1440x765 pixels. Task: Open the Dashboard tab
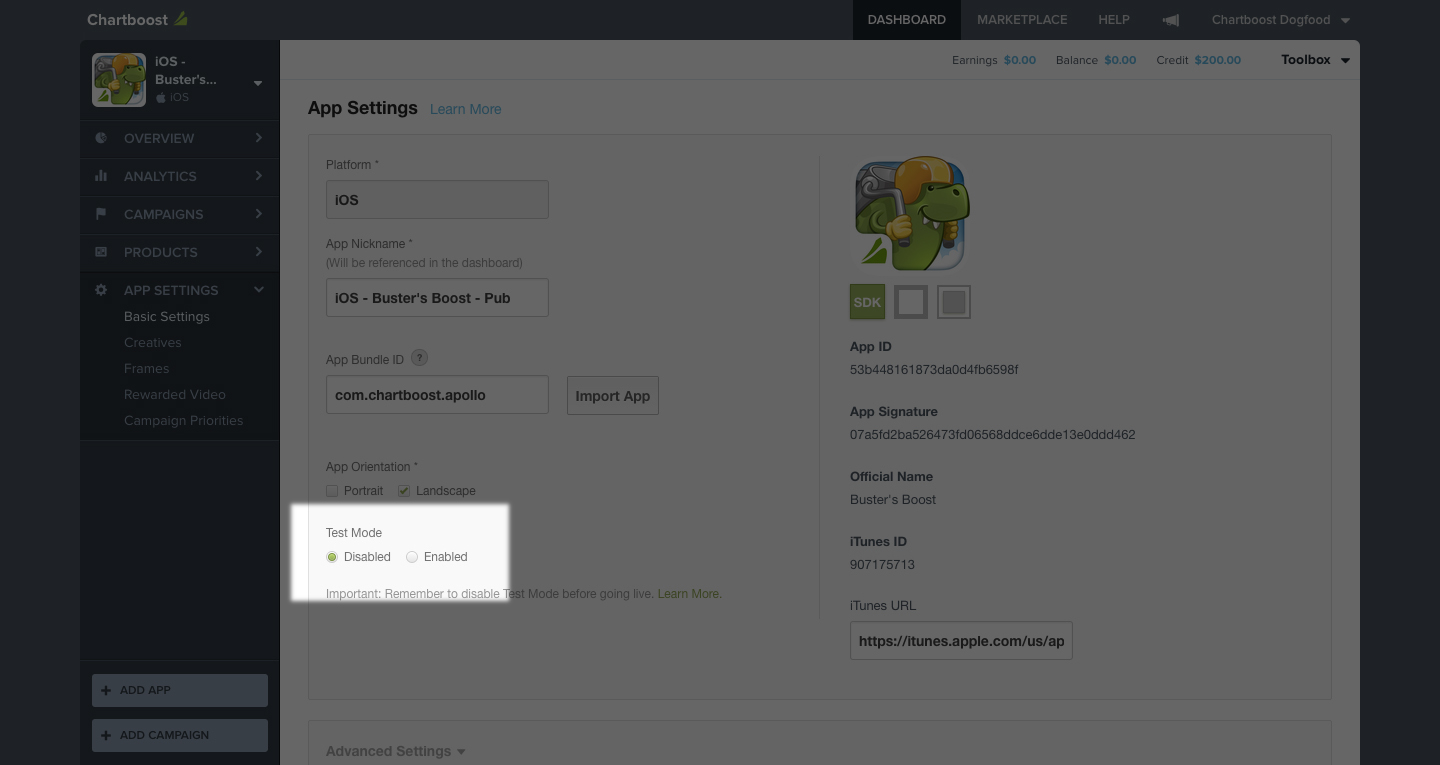907,20
